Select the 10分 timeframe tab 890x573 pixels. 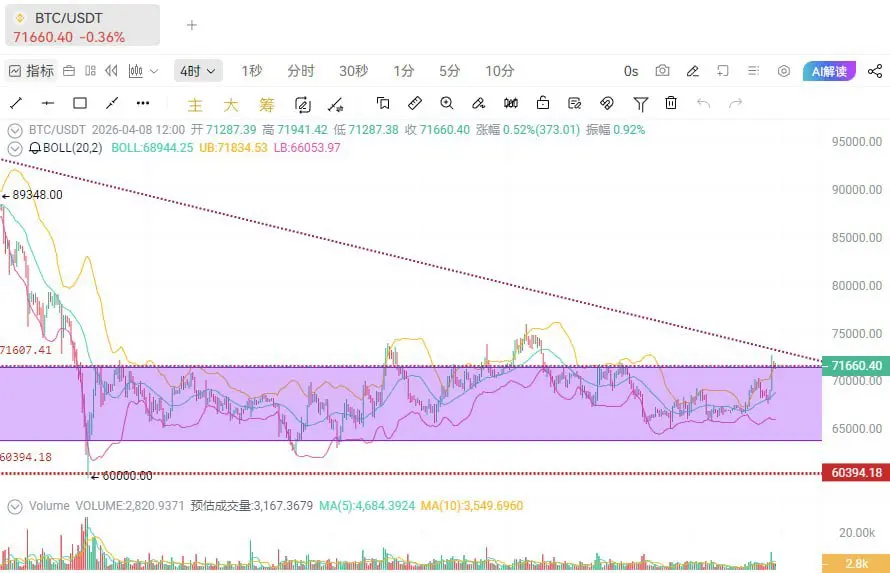click(499, 71)
